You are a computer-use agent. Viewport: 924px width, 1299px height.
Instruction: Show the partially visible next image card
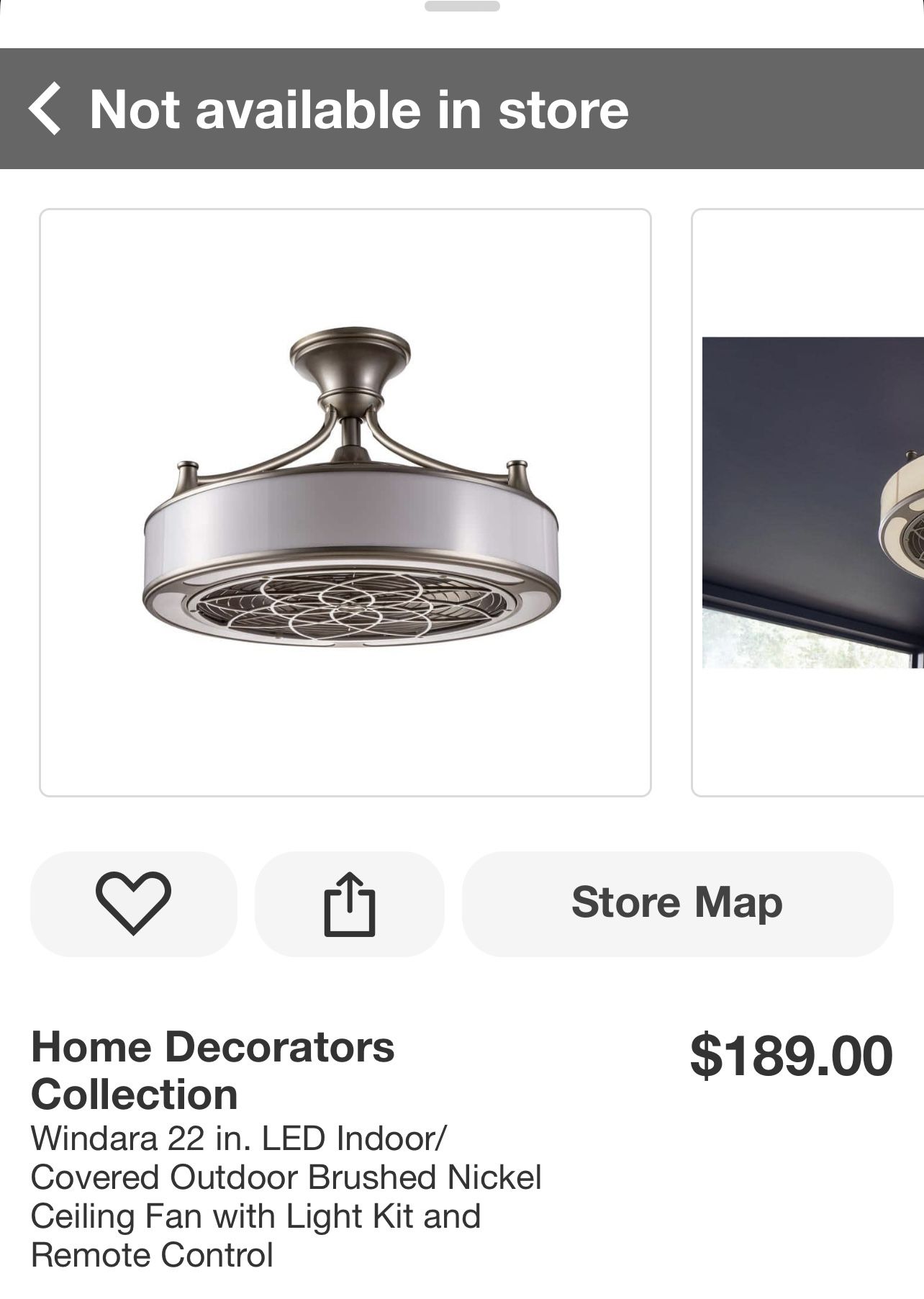[808, 502]
